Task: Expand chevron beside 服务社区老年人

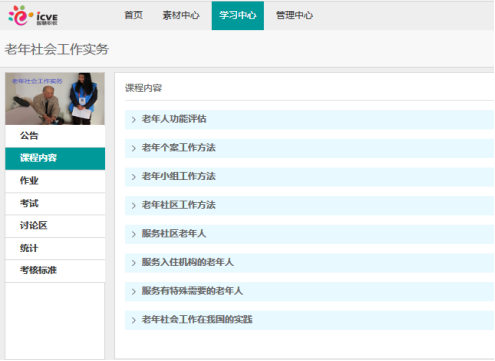Action: [x=134, y=234]
